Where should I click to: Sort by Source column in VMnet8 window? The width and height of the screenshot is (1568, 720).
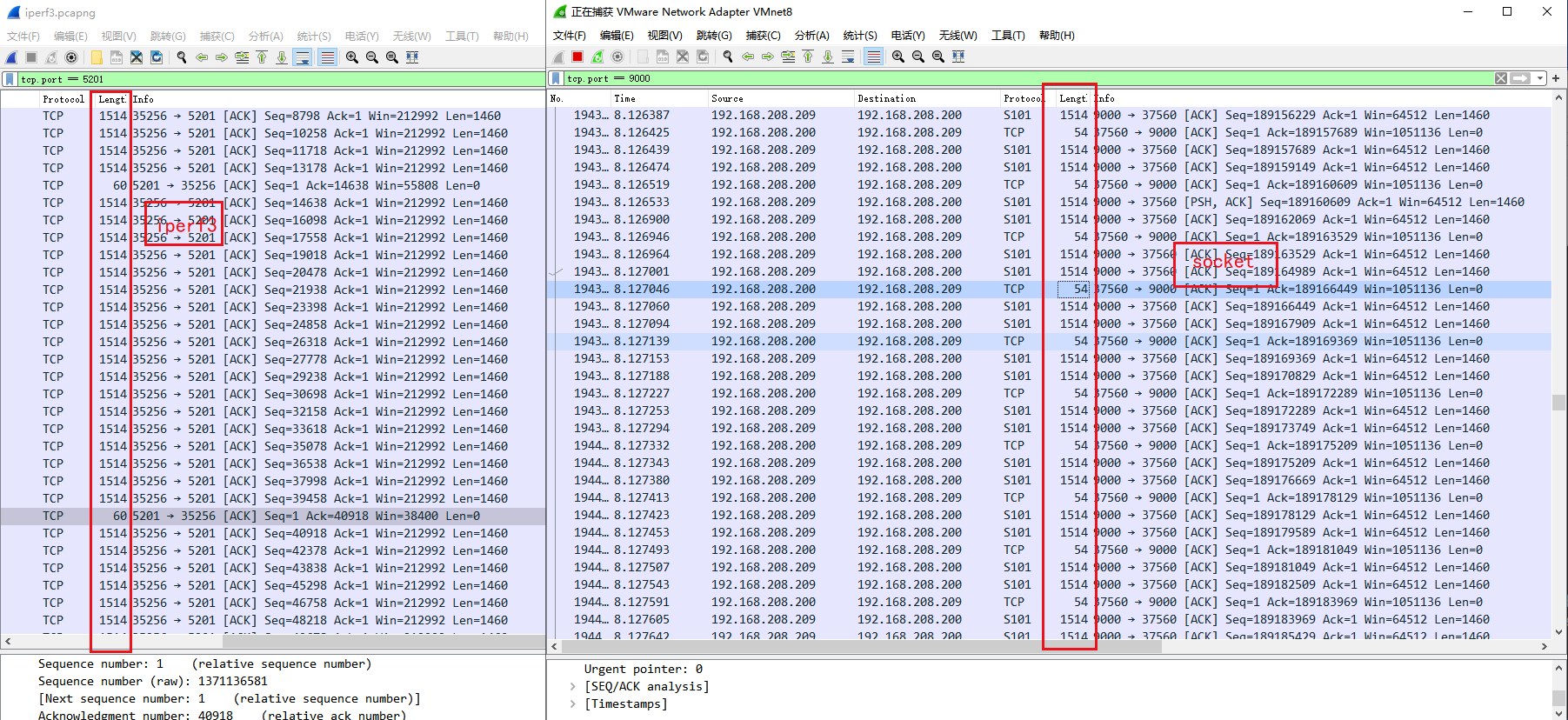pos(780,98)
